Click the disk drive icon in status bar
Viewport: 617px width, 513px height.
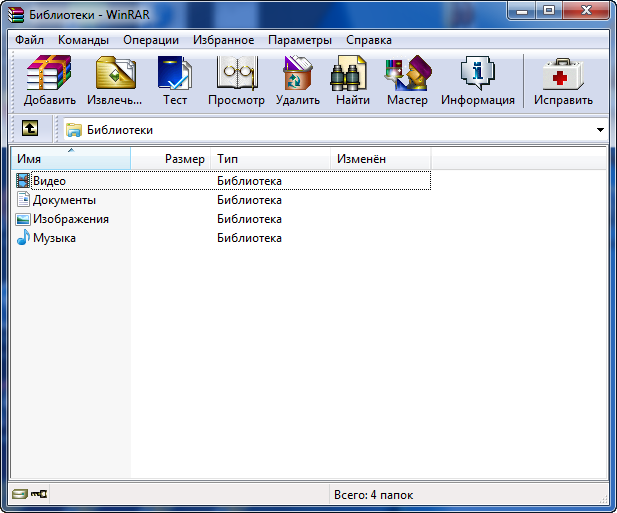(19, 495)
